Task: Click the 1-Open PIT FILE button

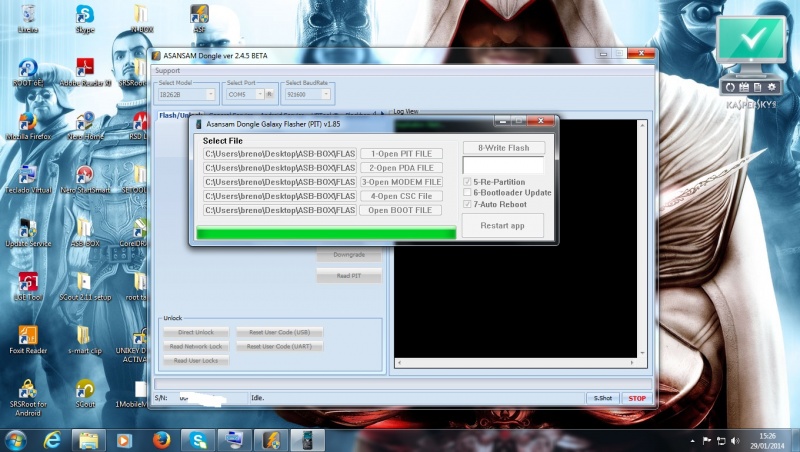Action: coord(401,154)
